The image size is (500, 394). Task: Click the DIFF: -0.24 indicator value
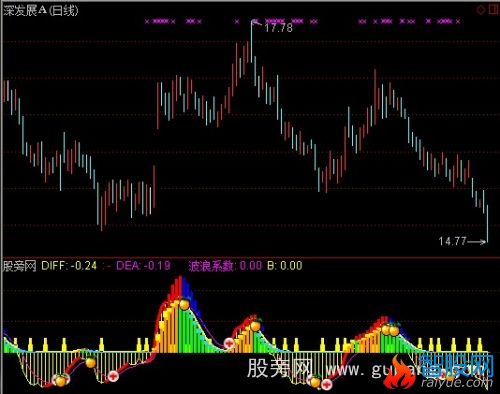click(x=69, y=266)
